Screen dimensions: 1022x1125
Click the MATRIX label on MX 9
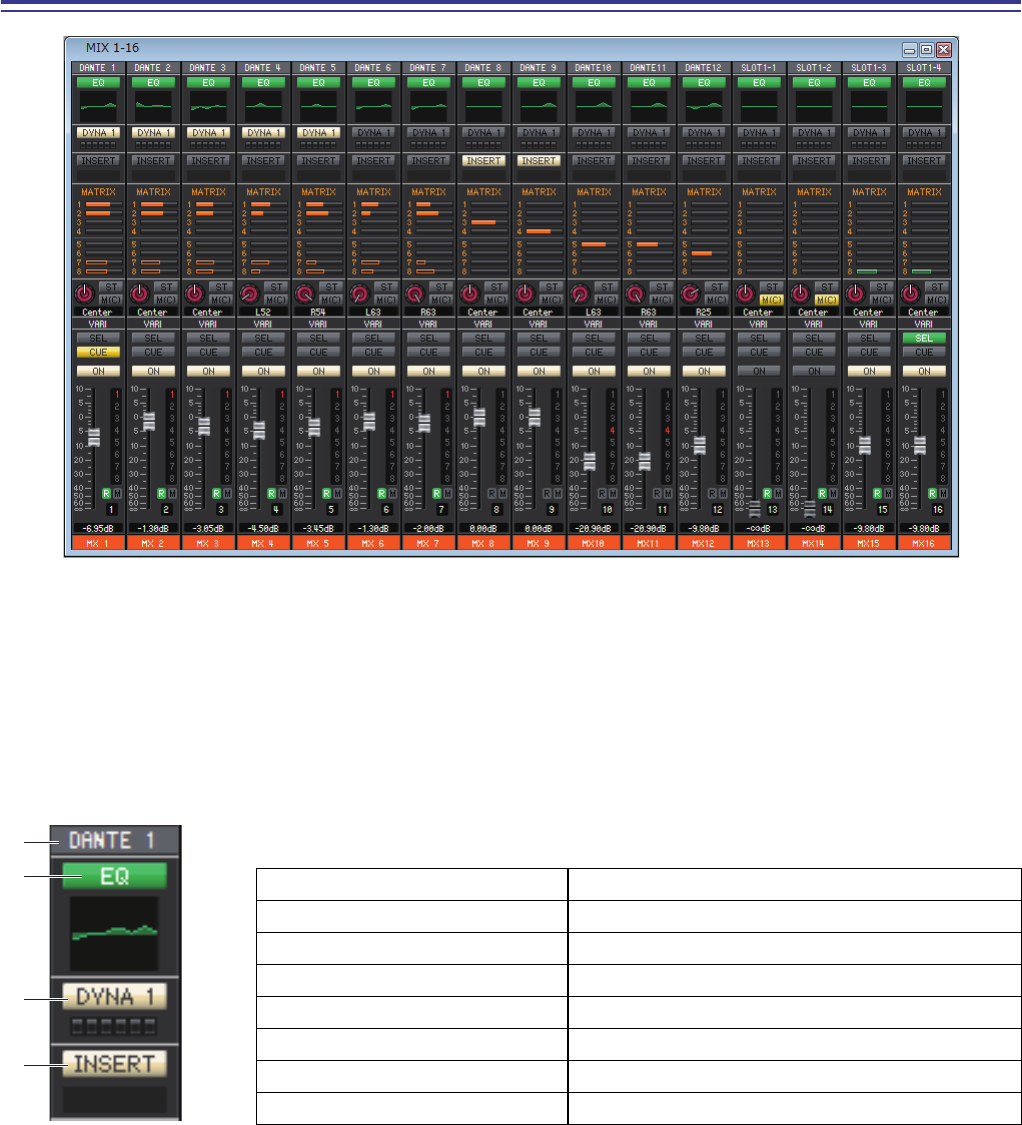pyautogui.click(x=539, y=192)
